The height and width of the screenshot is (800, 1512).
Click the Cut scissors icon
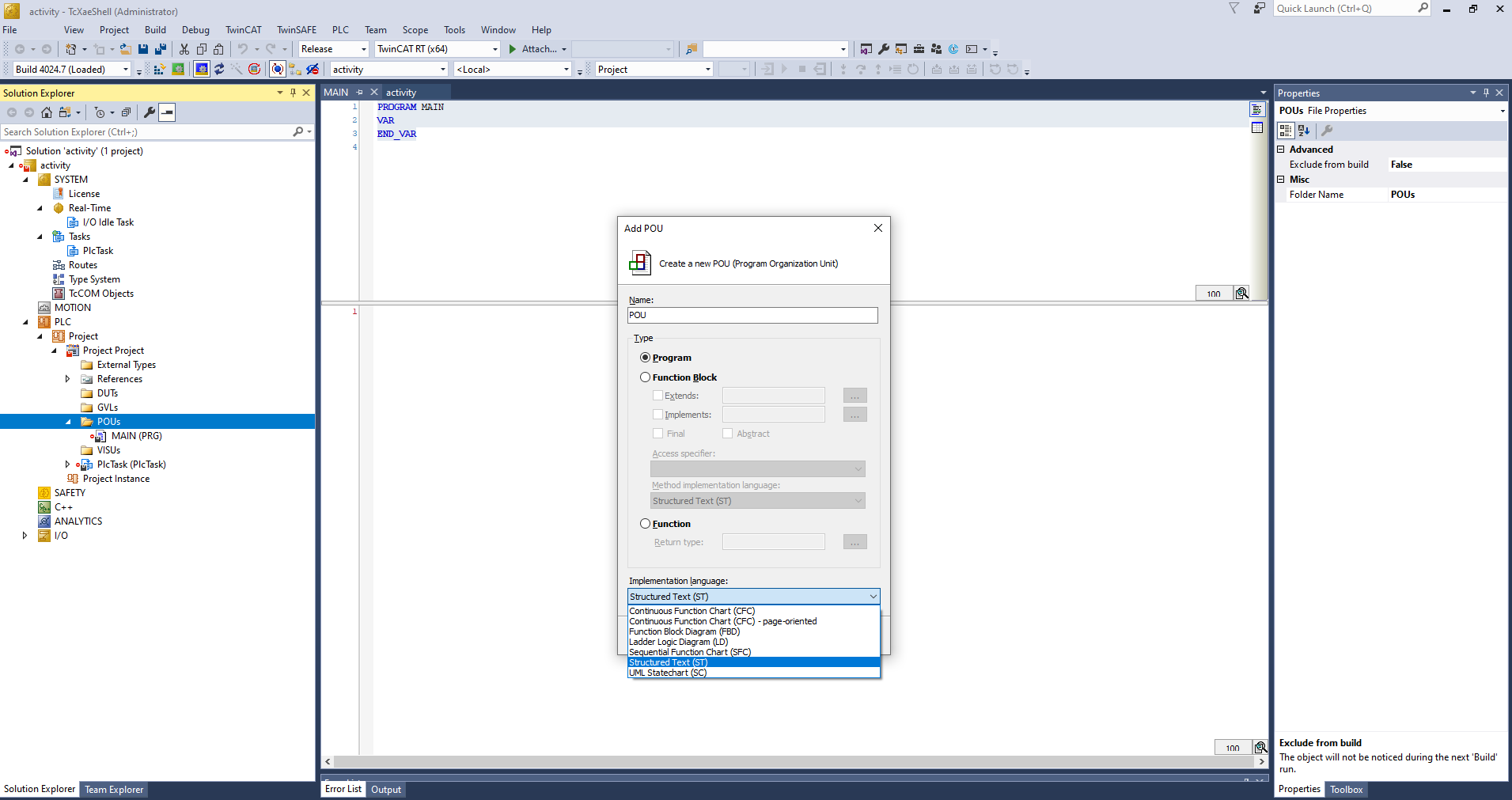click(184, 49)
